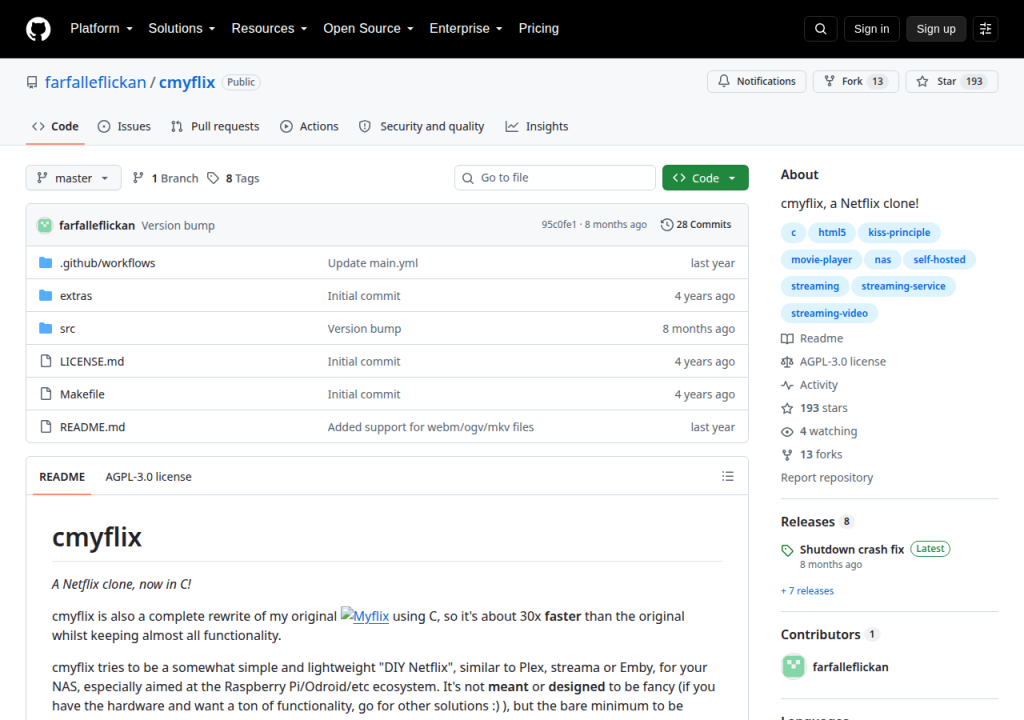Click the kiss-principle topic tag

(x=899, y=233)
